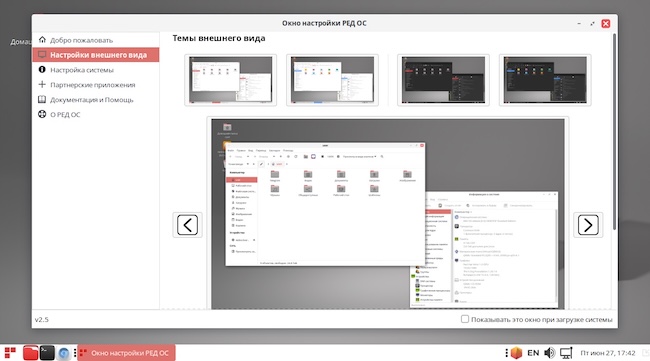Show the next theme preview
The image size is (650, 361).
point(588,225)
